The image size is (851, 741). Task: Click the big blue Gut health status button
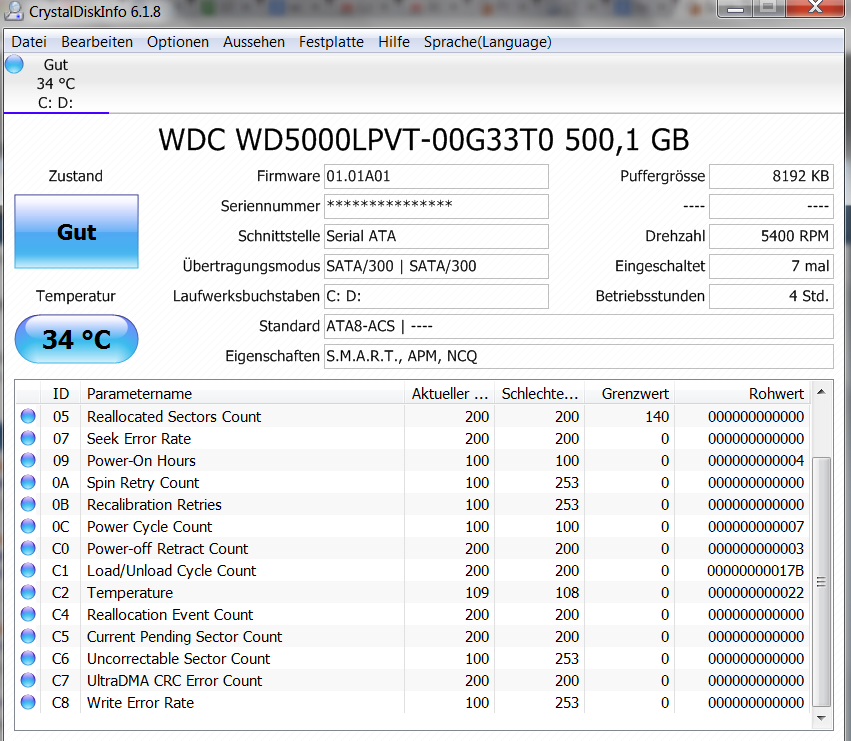(77, 232)
